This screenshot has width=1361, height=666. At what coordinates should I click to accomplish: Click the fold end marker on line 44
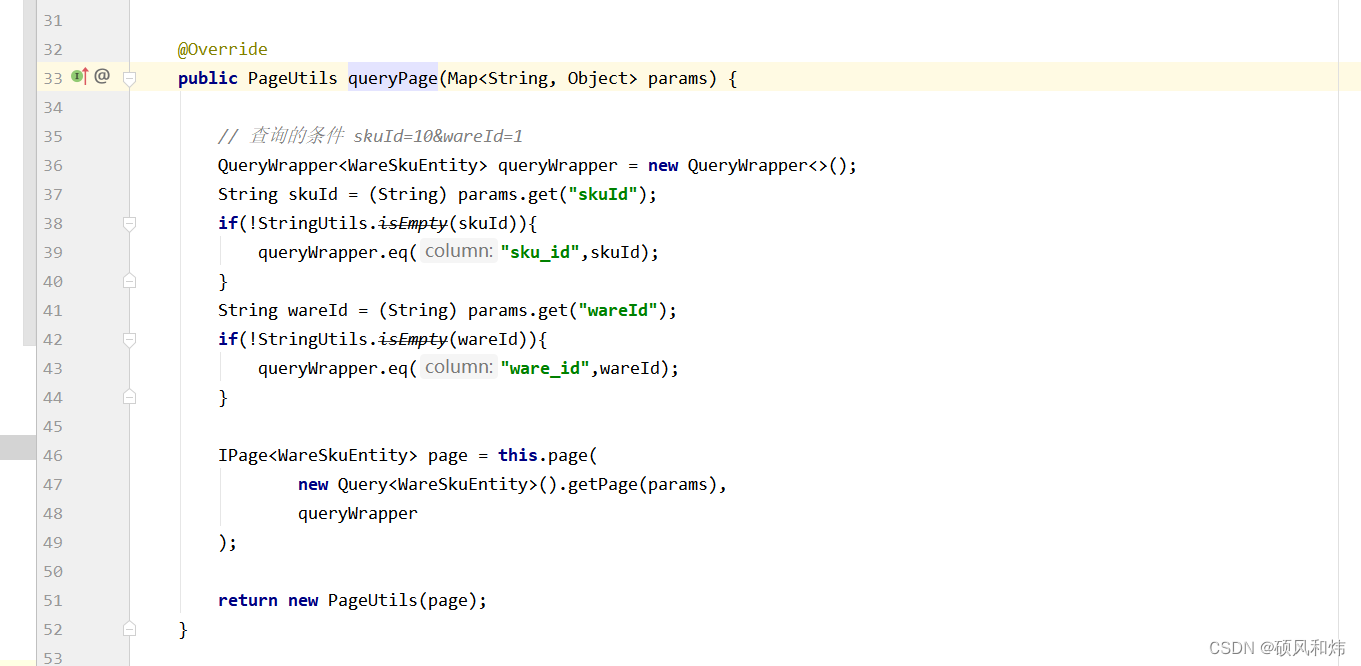tap(129, 397)
